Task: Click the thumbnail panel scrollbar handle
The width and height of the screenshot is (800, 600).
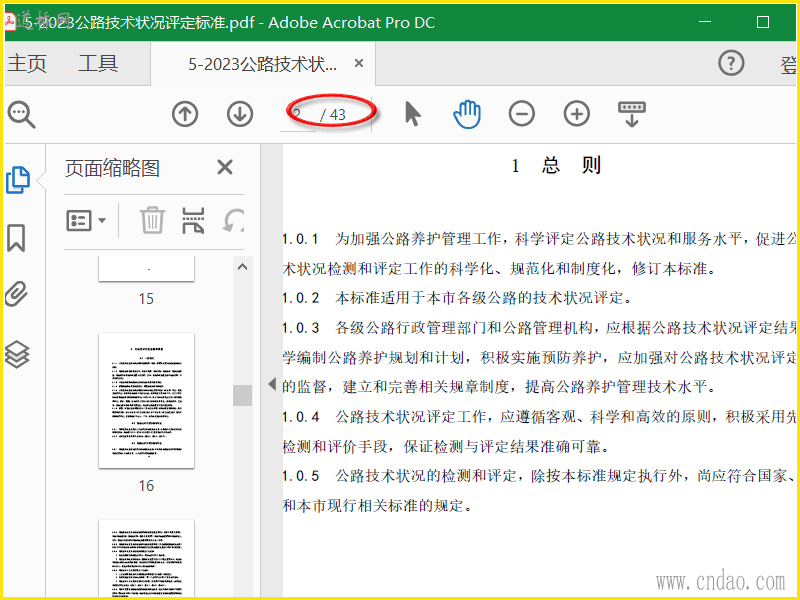Action: pos(242,395)
